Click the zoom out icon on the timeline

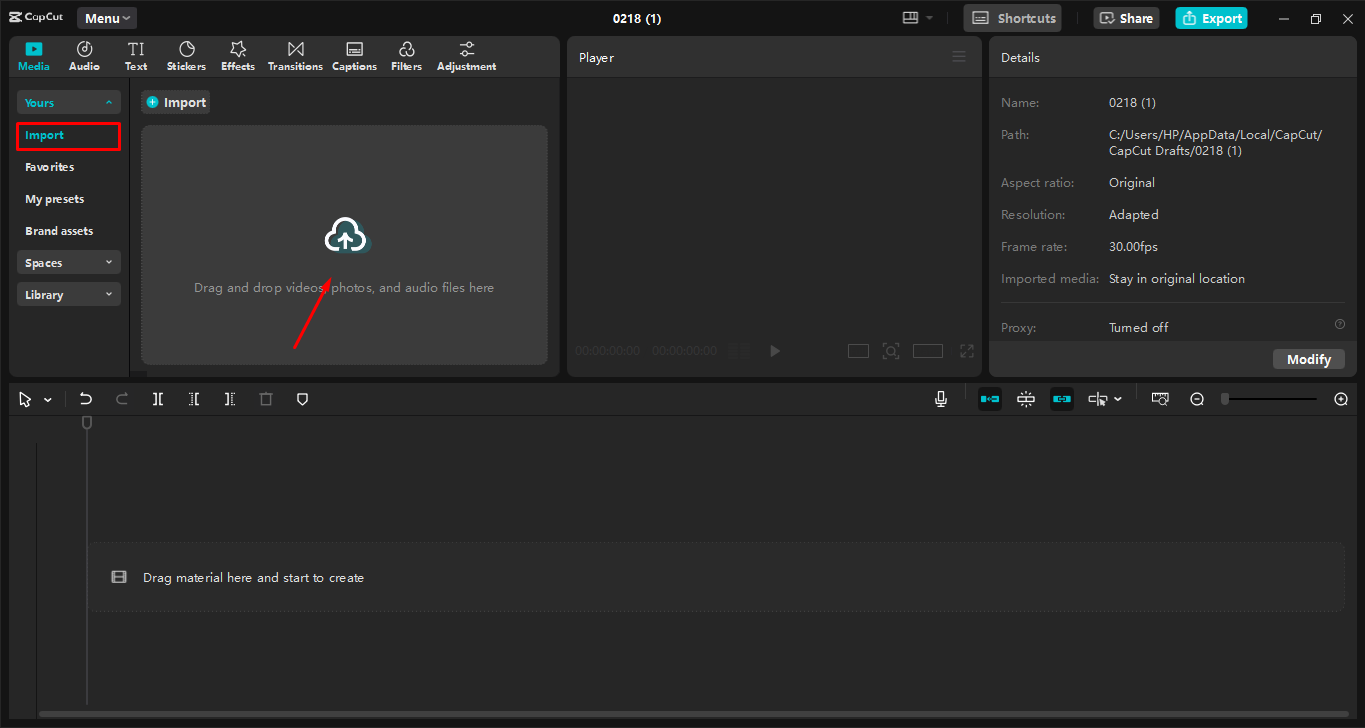(x=1197, y=398)
